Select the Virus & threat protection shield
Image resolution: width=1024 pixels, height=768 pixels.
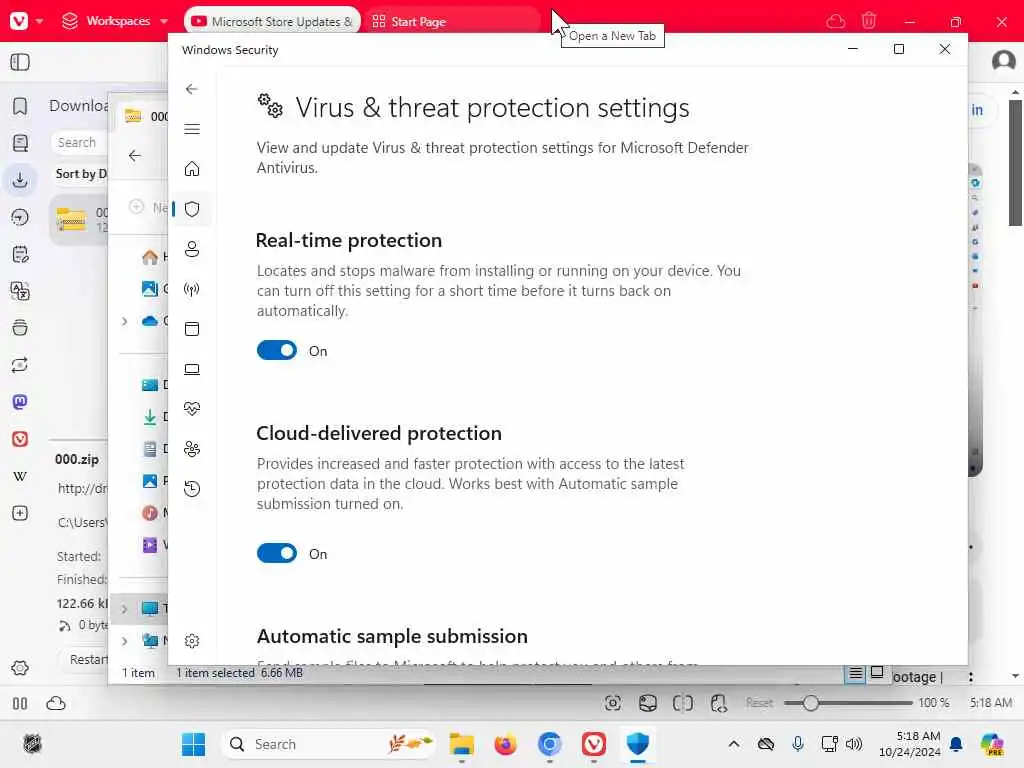pyautogui.click(x=191, y=209)
